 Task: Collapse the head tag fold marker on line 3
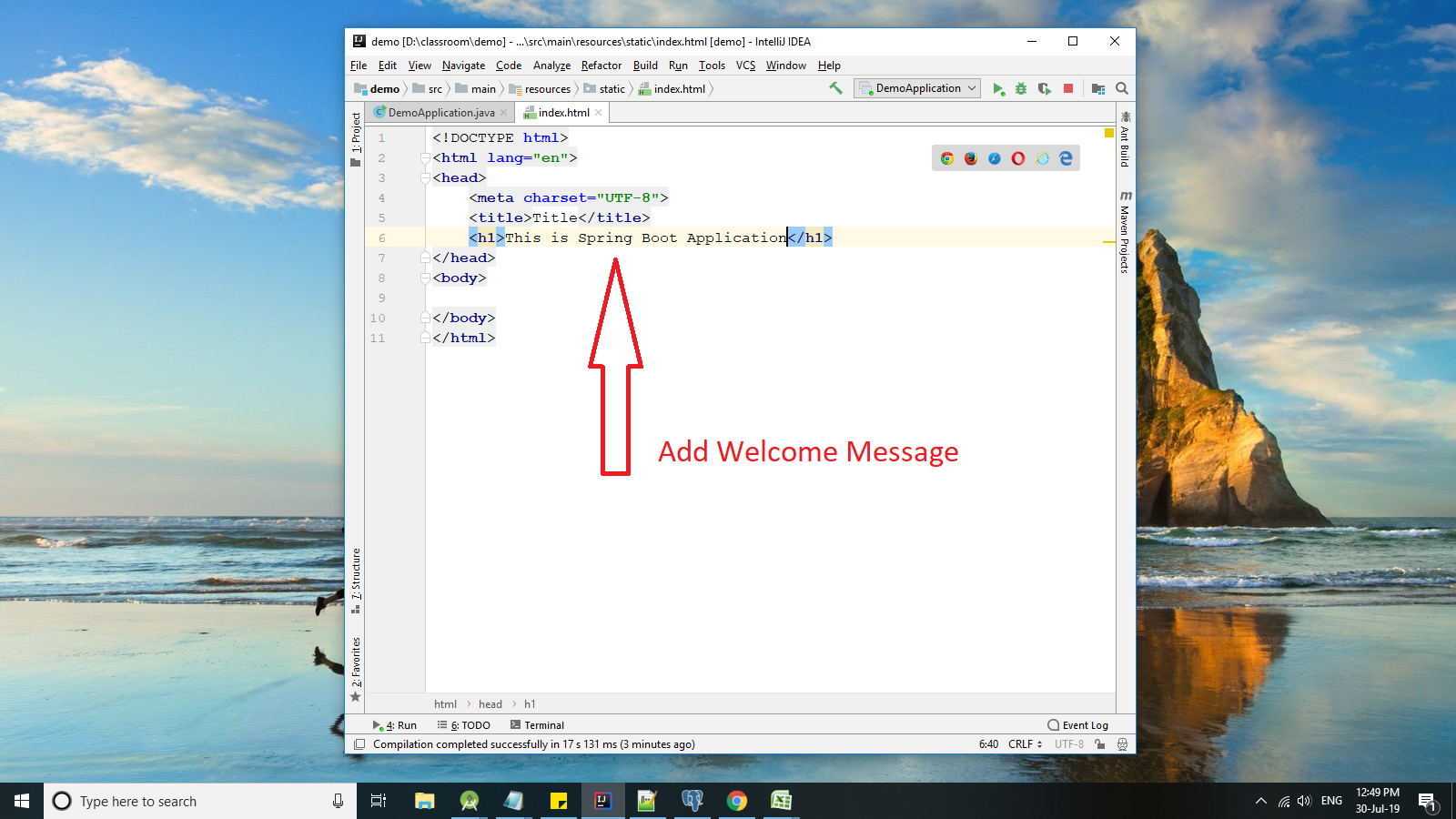tap(425, 178)
